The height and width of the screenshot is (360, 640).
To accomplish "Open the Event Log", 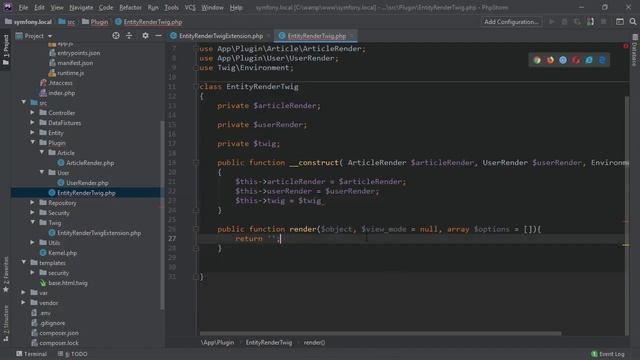I will (x=608, y=354).
